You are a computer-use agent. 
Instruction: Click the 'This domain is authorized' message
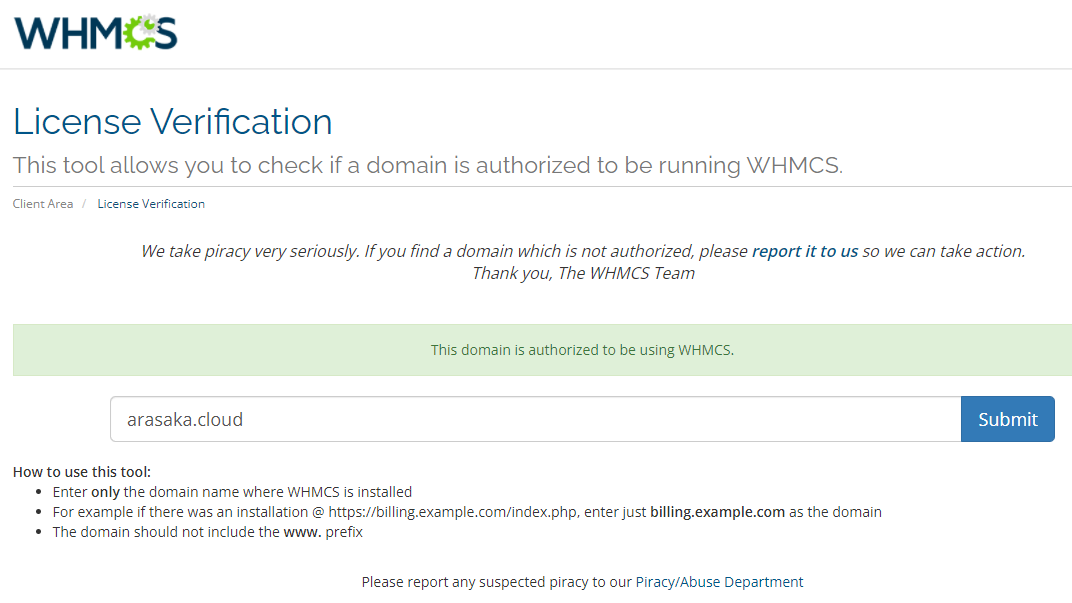(582, 350)
